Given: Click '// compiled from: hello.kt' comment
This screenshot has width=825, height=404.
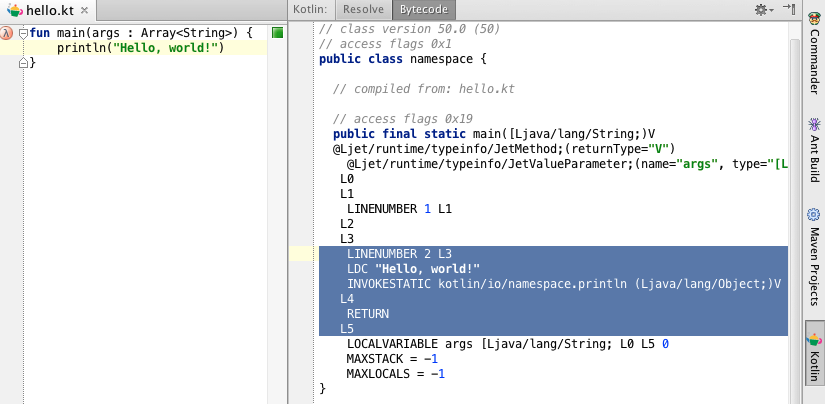Looking at the screenshot, I should coord(424,89).
